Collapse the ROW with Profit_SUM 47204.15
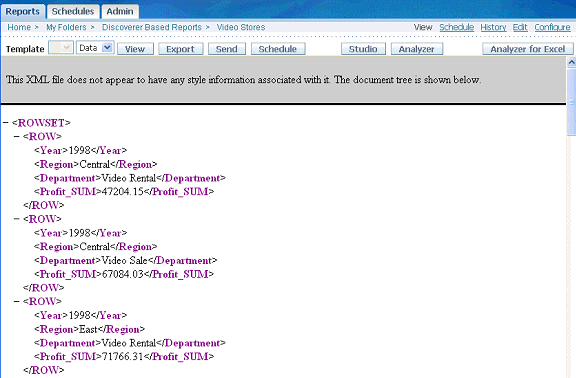The width and height of the screenshot is (576, 378). click(17, 136)
